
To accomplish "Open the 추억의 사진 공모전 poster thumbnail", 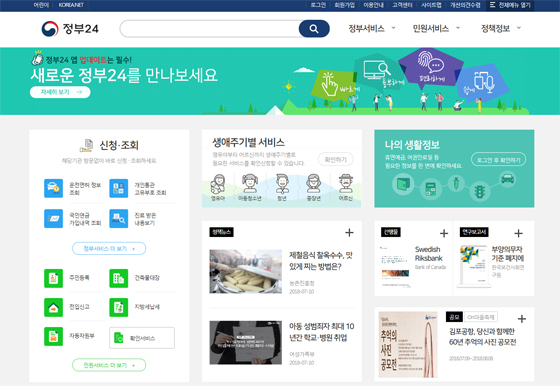I will (x=408, y=345).
